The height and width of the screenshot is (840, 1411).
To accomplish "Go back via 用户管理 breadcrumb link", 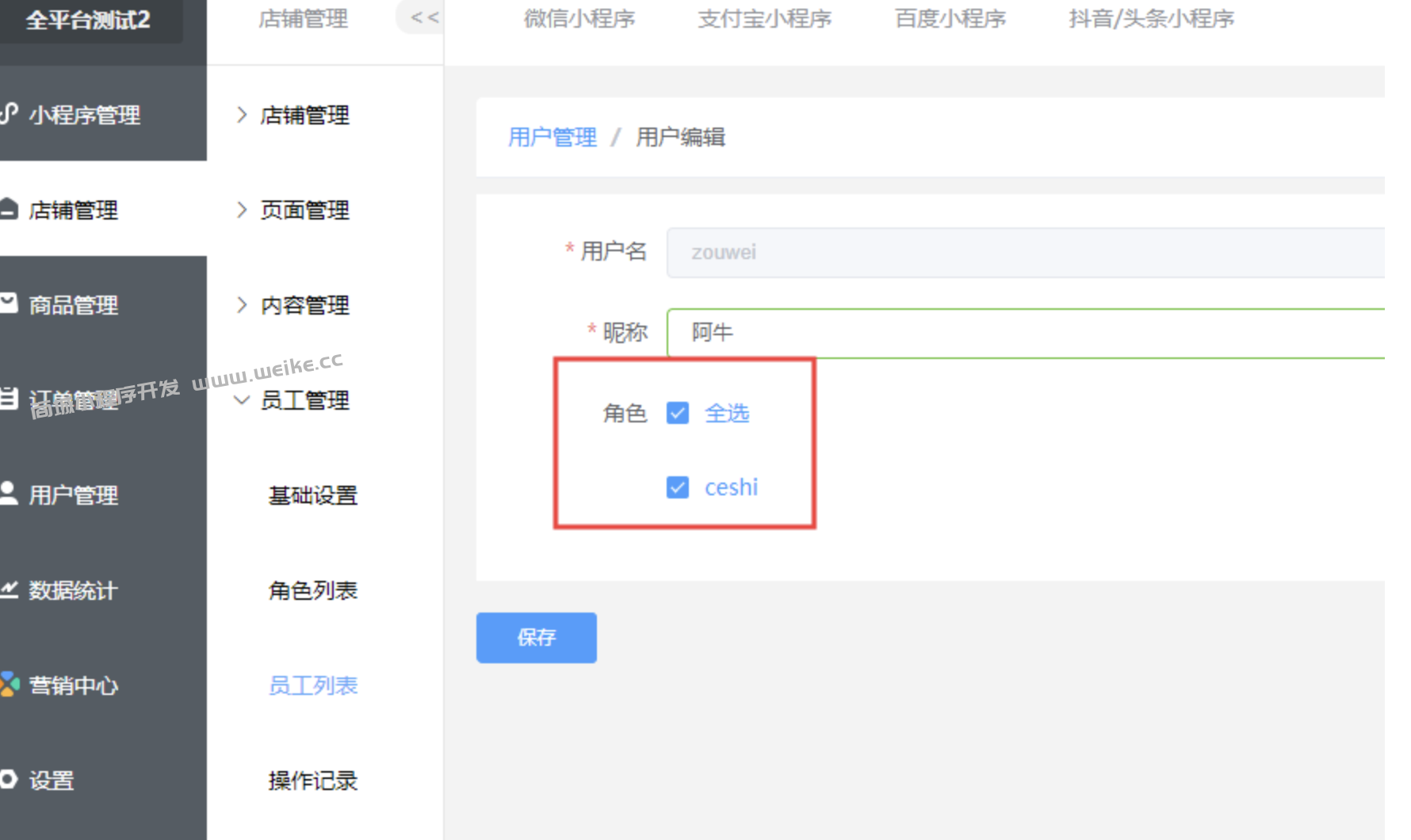I will pyautogui.click(x=553, y=137).
